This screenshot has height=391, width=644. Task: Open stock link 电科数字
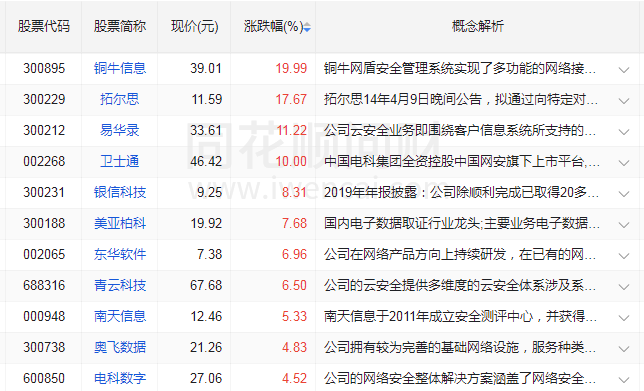pyautogui.click(x=120, y=378)
